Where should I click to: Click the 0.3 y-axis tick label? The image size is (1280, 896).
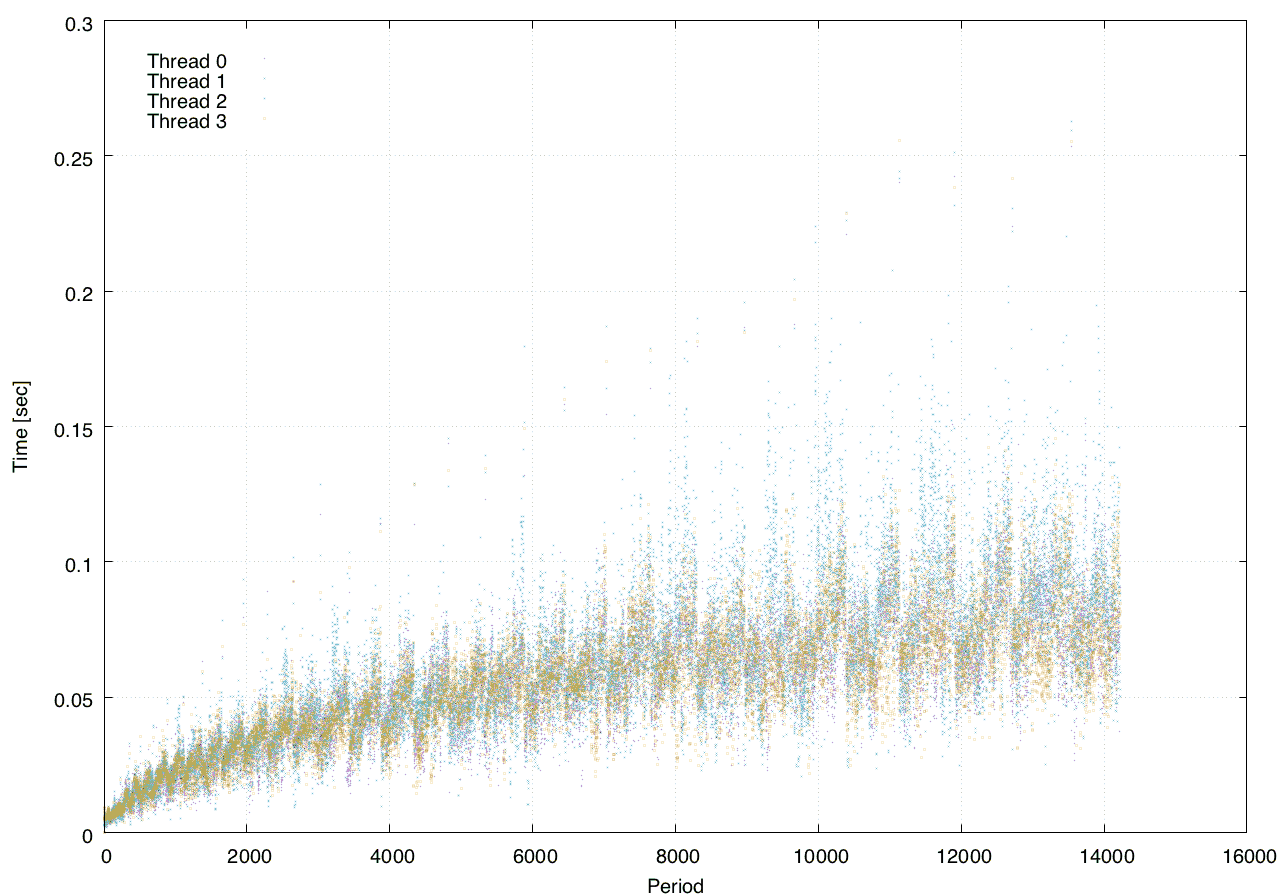(x=81, y=22)
